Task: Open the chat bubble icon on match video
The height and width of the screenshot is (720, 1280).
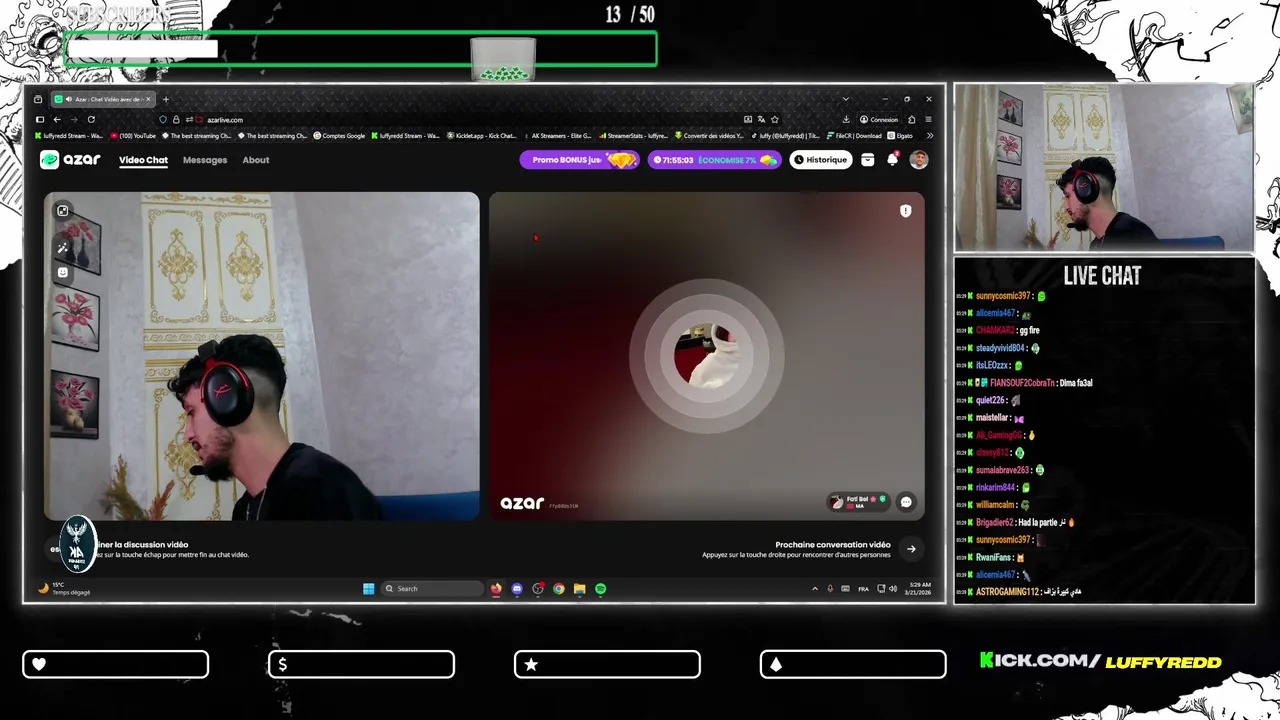Action: [x=906, y=502]
